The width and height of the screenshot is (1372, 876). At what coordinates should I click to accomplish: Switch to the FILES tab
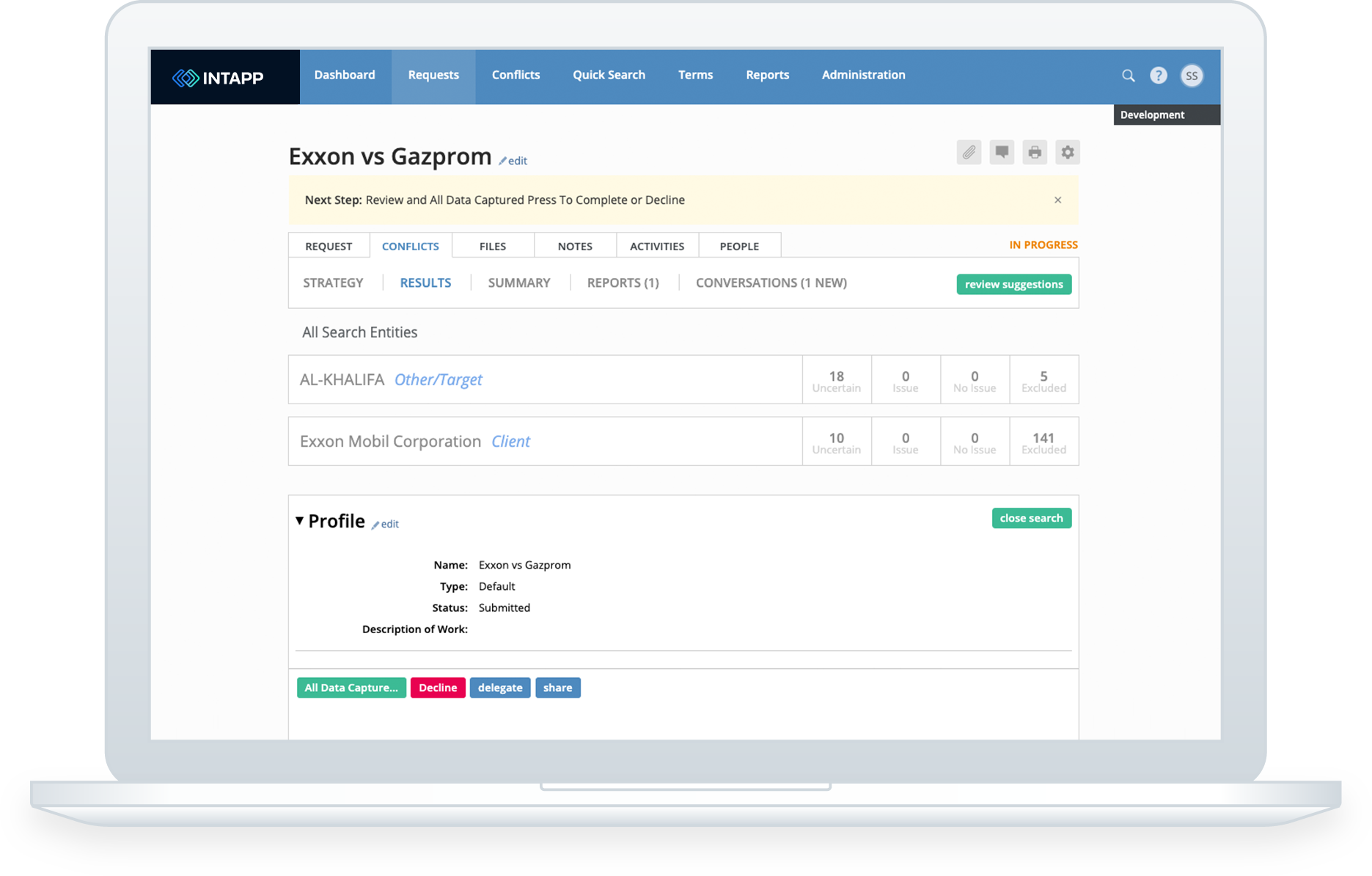coord(492,245)
